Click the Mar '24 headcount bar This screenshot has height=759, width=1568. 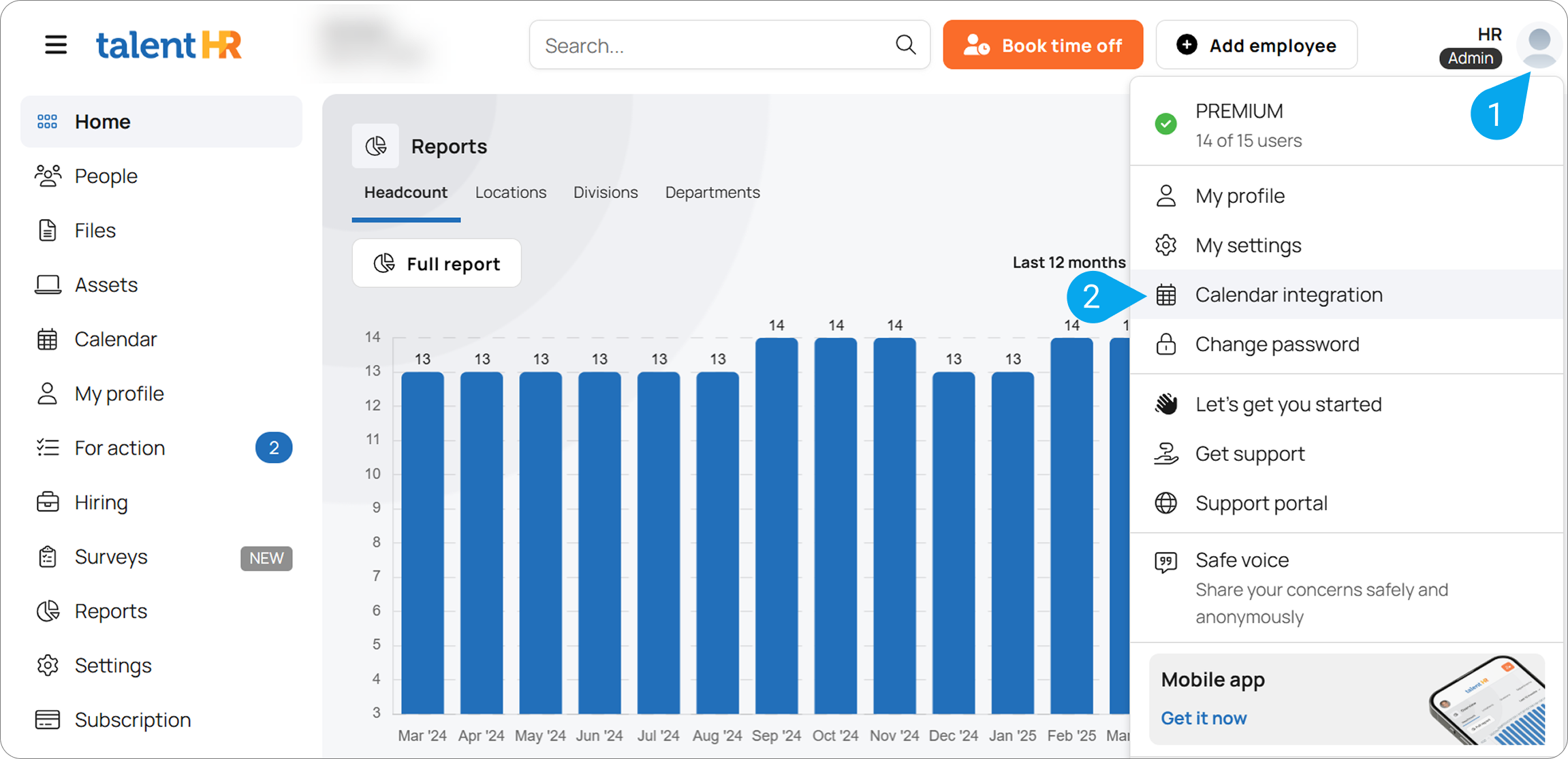point(422,543)
